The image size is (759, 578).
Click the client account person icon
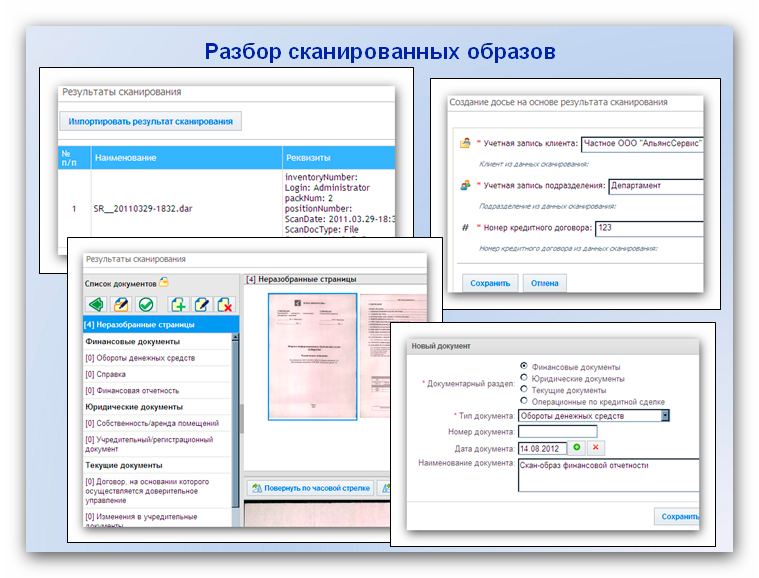click(x=465, y=143)
